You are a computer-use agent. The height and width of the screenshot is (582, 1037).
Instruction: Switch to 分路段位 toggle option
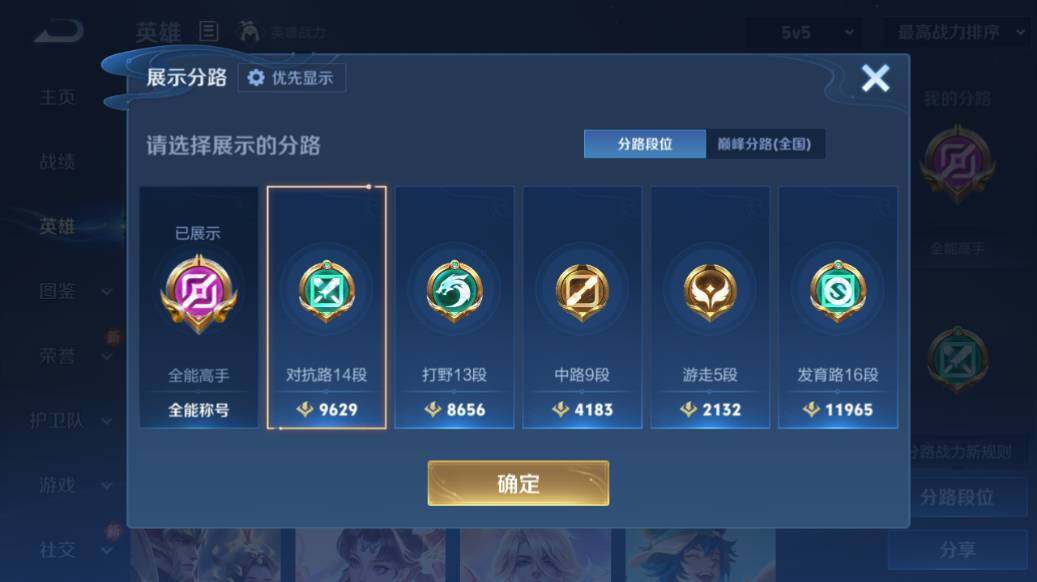[x=645, y=144]
